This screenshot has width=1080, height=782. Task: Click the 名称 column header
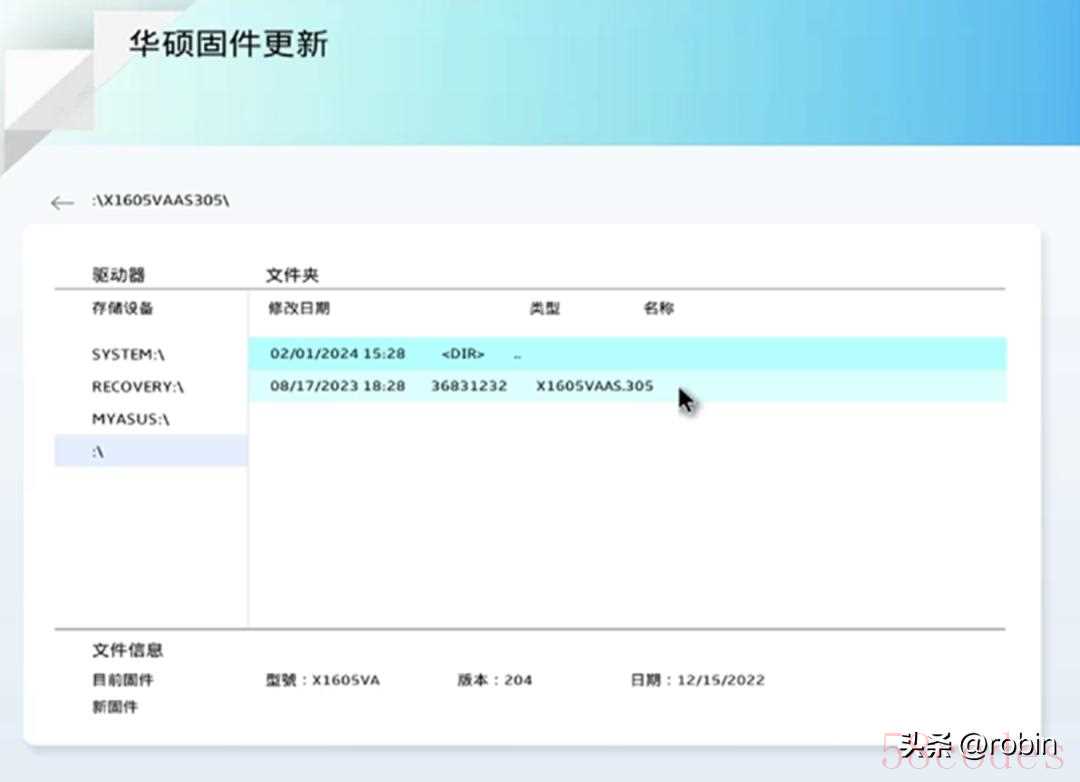tap(658, 308)
